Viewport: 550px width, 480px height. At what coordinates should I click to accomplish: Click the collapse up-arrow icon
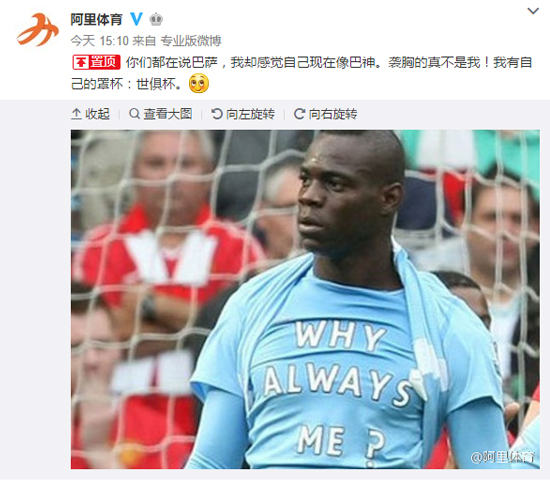pos(76,114)
